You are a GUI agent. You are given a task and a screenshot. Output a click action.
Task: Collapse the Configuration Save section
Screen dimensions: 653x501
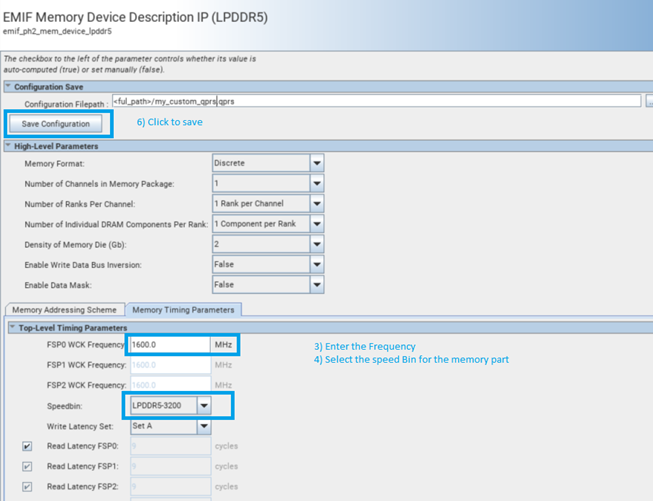tap(8, 86)
